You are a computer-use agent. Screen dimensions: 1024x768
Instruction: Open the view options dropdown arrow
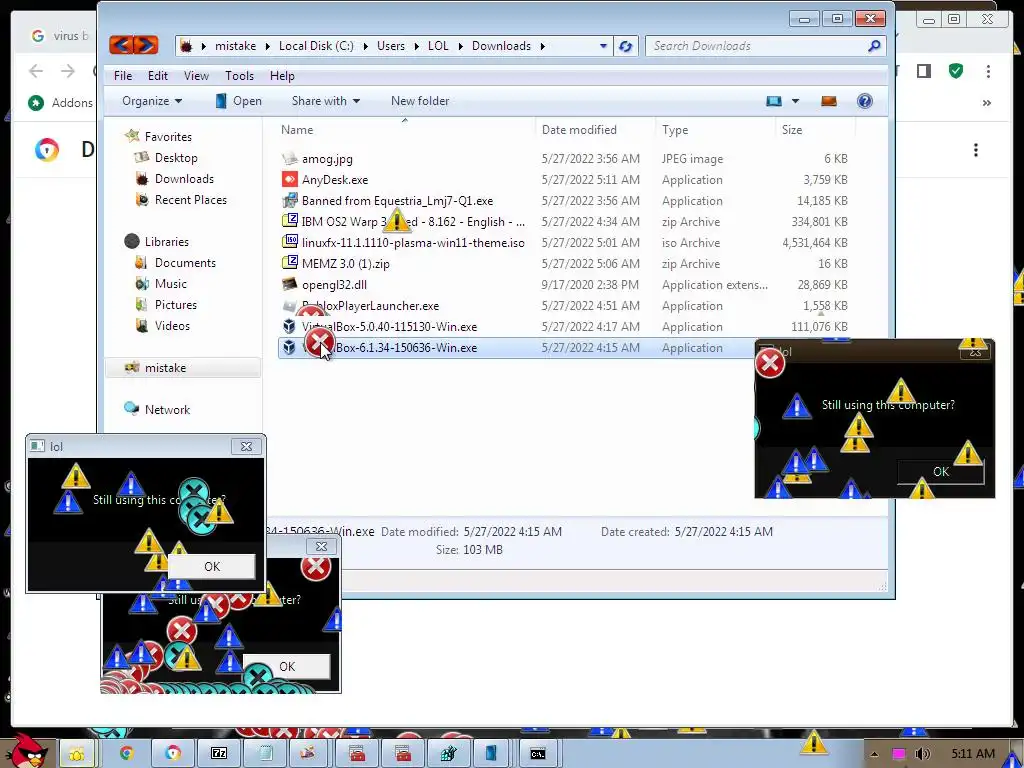(x=795, y=101)
